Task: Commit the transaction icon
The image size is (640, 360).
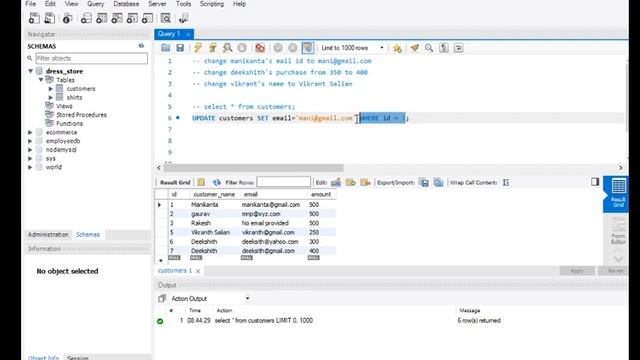Action: coord(278,48)
